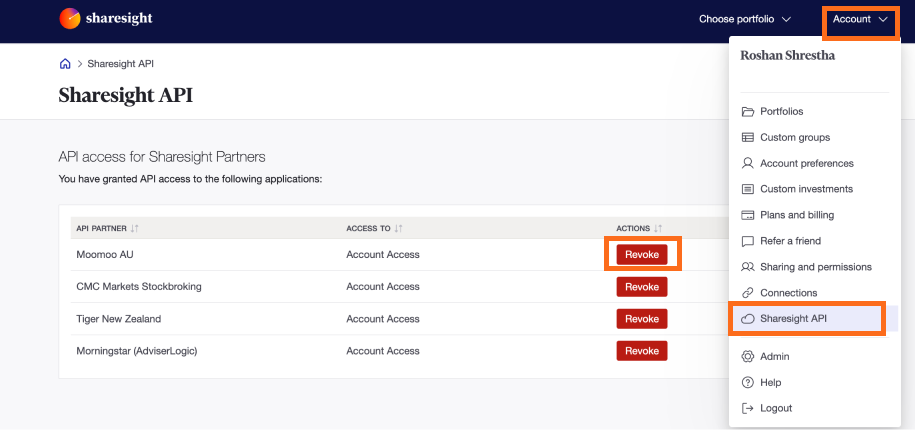The height and width of the screenshot is (430, 917).
Task: Open the Choose portfolio dropdown
Action: click(x=744, y=19)
